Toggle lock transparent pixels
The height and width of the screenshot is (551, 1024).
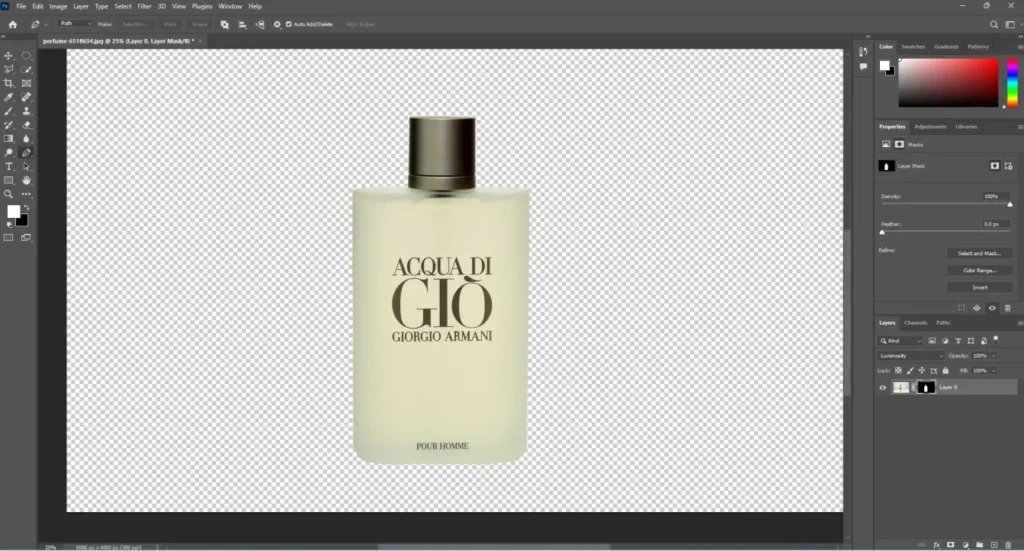[898, 371]
